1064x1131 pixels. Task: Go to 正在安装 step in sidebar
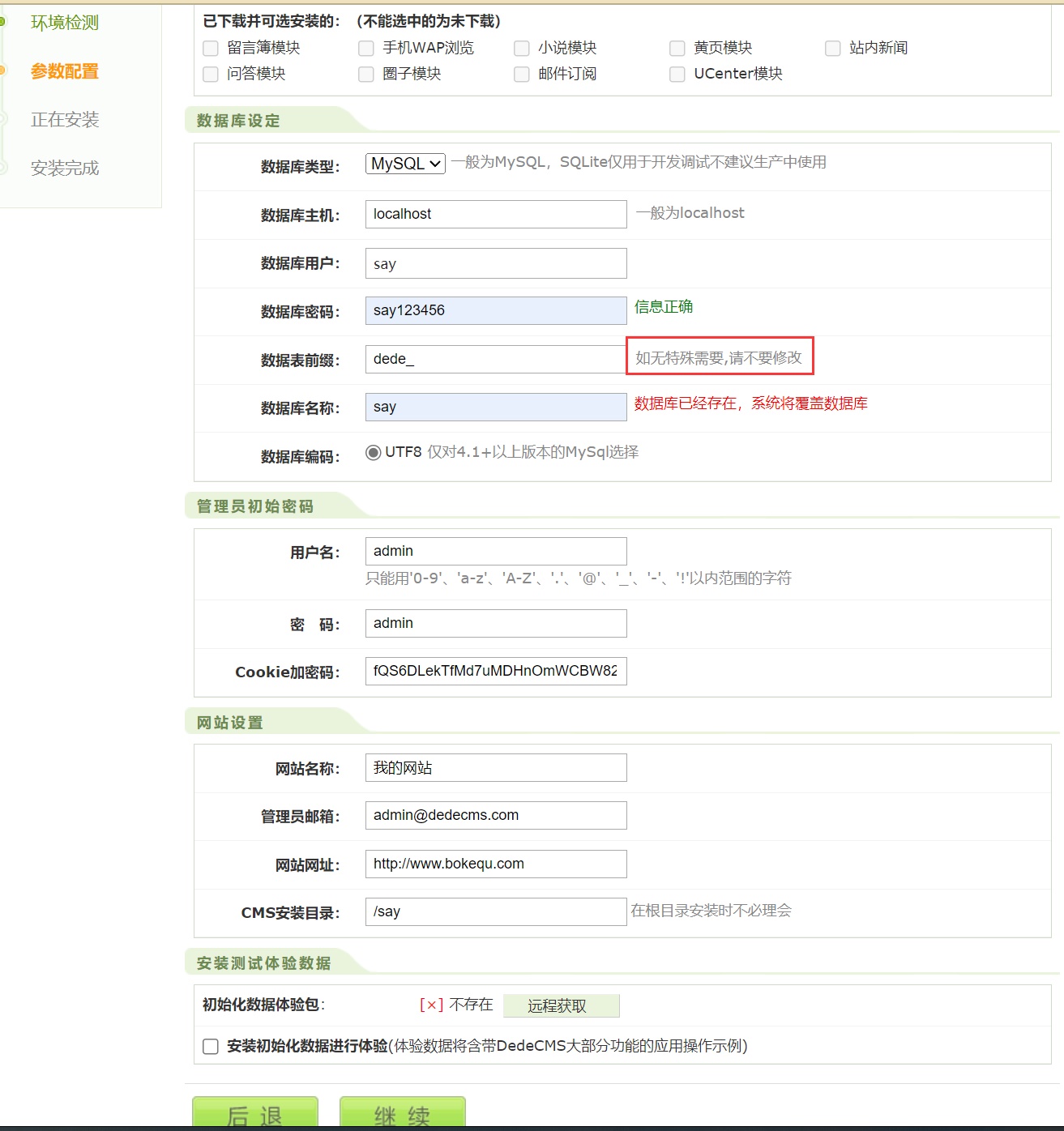pyautogui.click(x=65, y=120)
